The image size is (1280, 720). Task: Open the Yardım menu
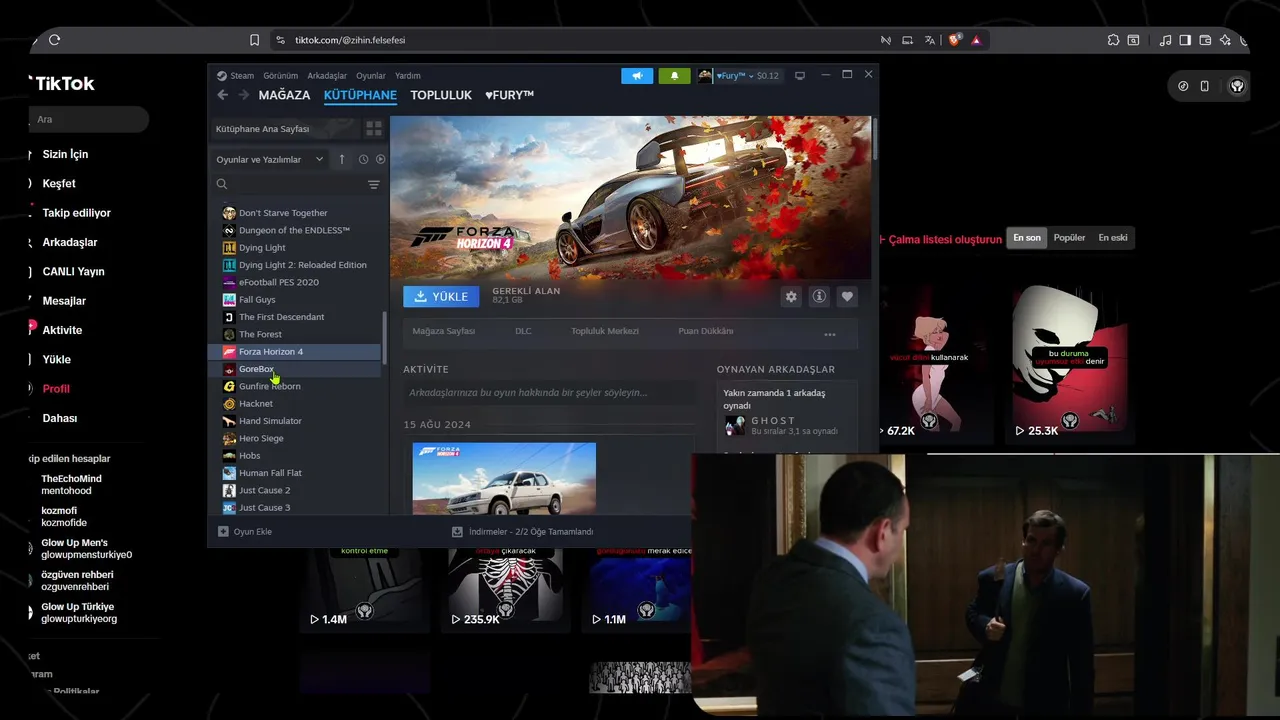click(x=408, y=75)
